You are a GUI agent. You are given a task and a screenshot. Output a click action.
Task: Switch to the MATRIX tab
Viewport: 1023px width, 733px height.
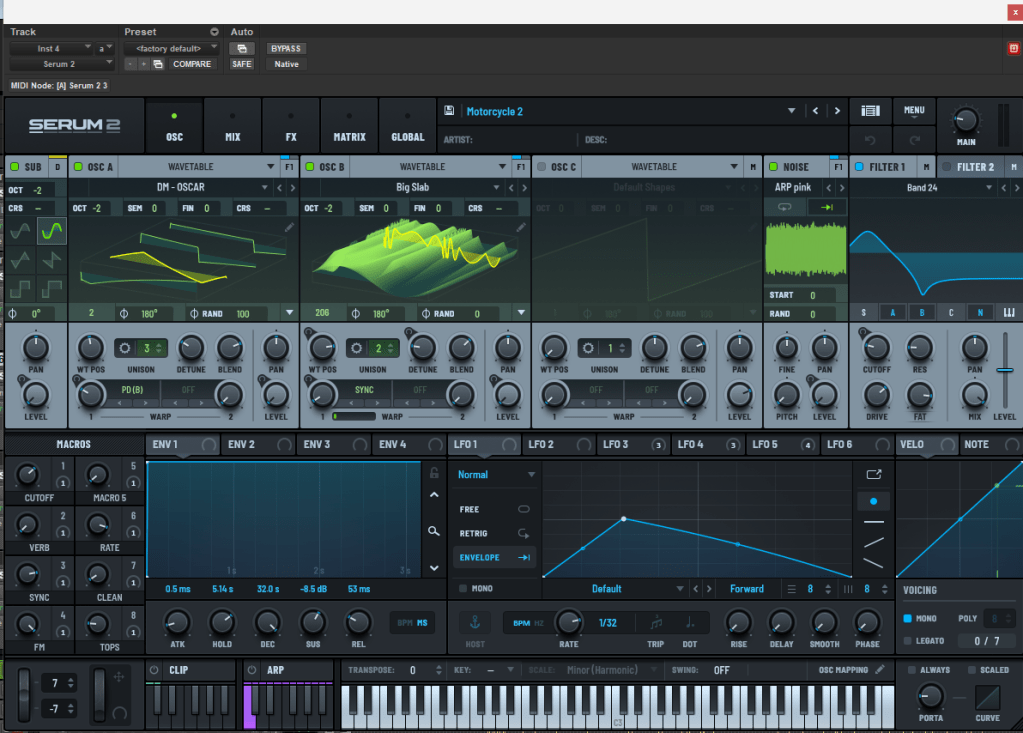(349, 127)
